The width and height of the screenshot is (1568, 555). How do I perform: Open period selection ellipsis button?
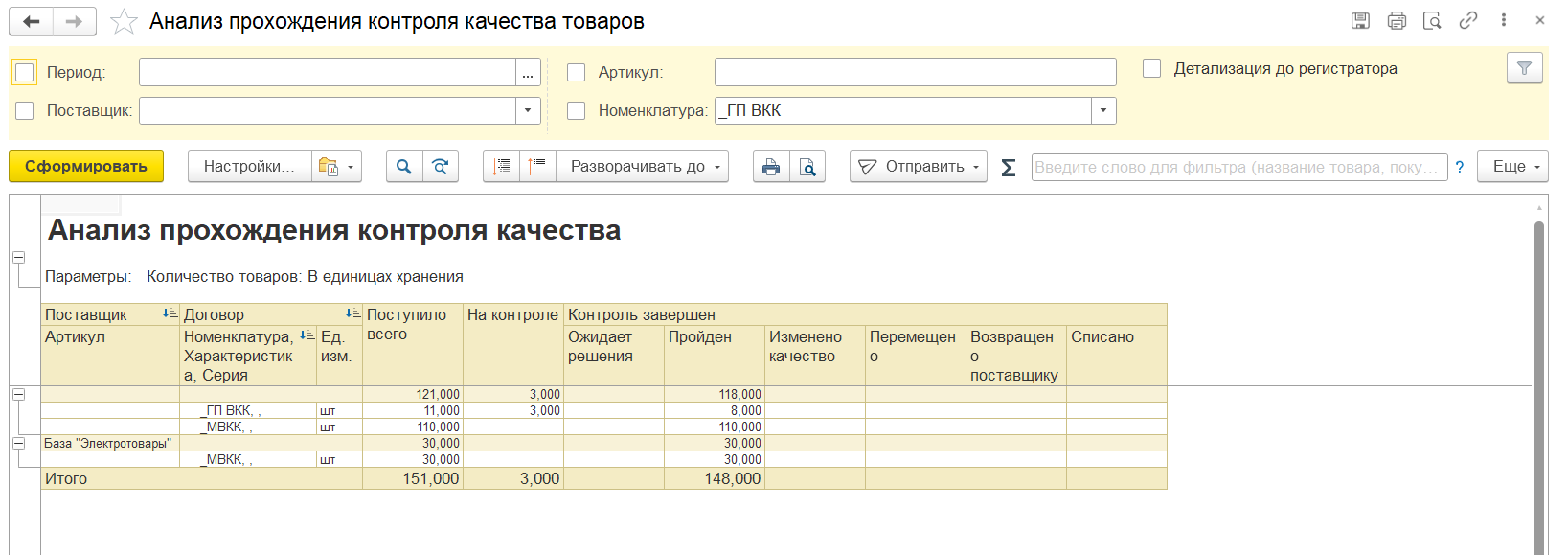tap(528, 72)
